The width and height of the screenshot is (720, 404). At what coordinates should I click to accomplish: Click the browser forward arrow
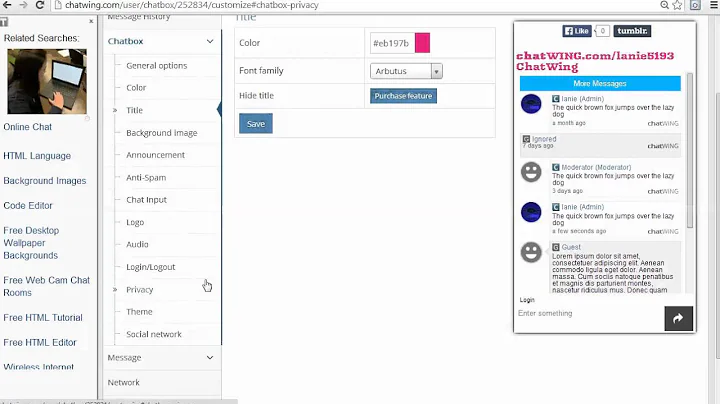click(x=23, y=5)
